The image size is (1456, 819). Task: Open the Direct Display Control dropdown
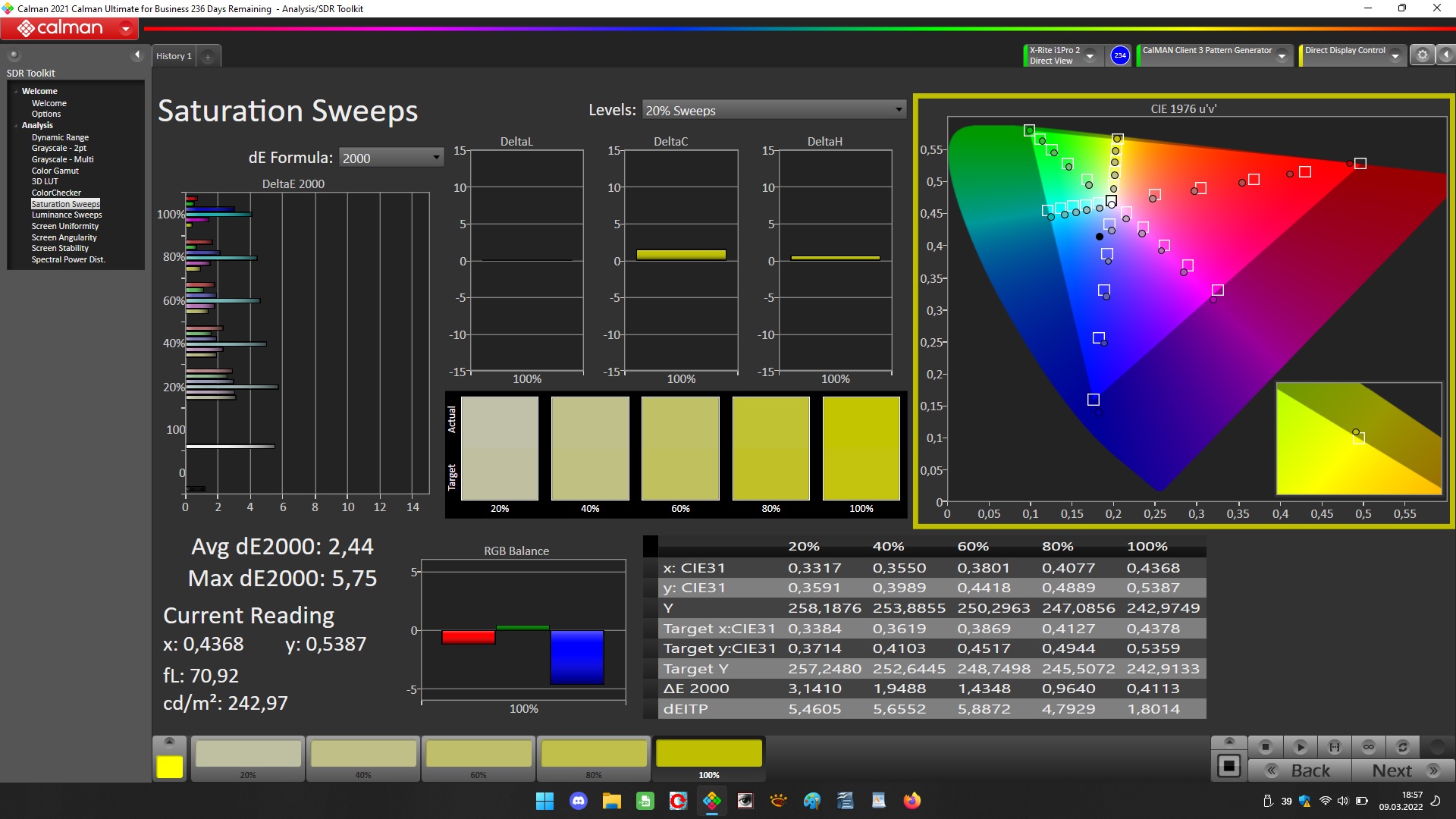click(x=1395, y=55)
